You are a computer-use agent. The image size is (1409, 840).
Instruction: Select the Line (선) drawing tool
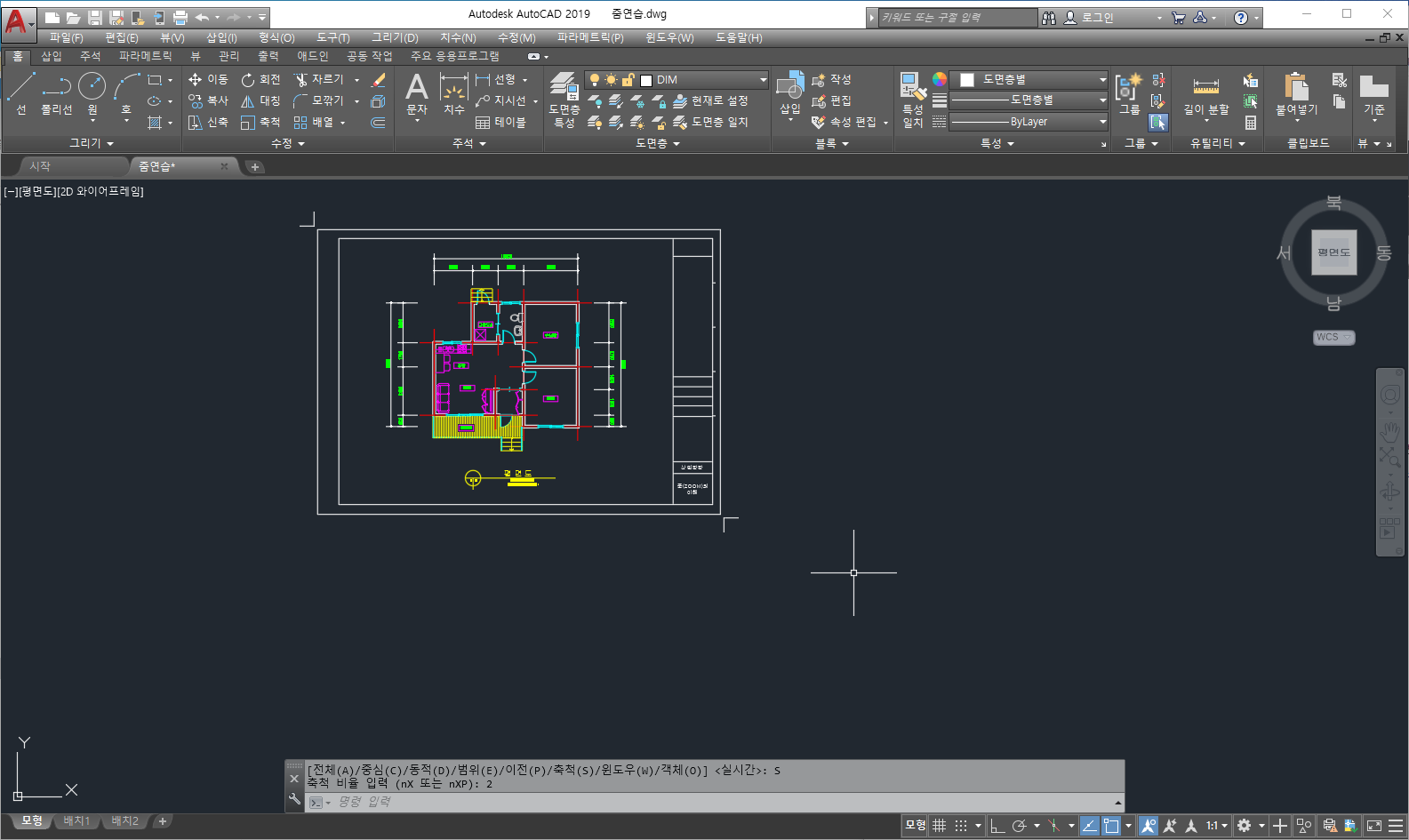(21, 93)
